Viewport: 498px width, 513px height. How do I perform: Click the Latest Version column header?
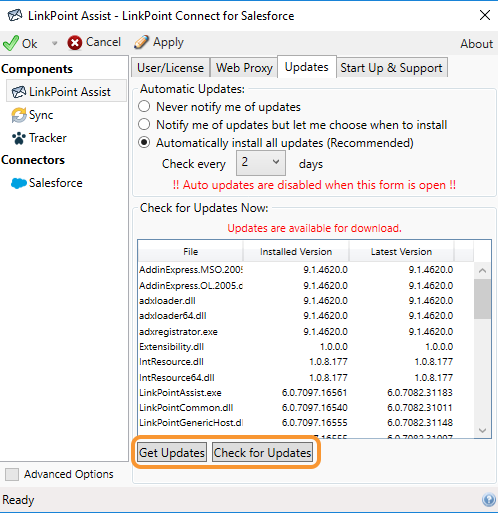[401, 251]
